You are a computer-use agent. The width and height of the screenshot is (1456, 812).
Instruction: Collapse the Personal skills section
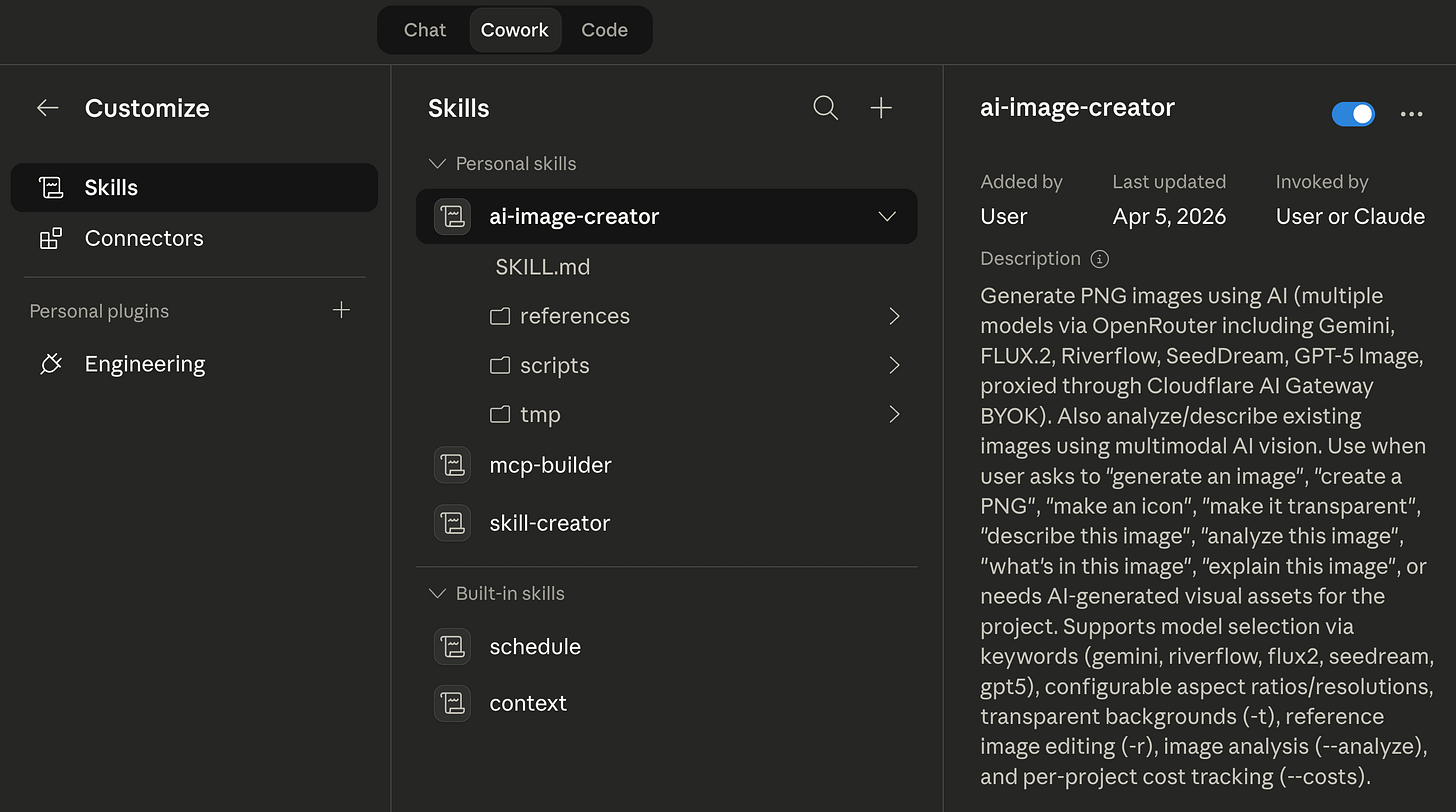[x=436, y=163]
